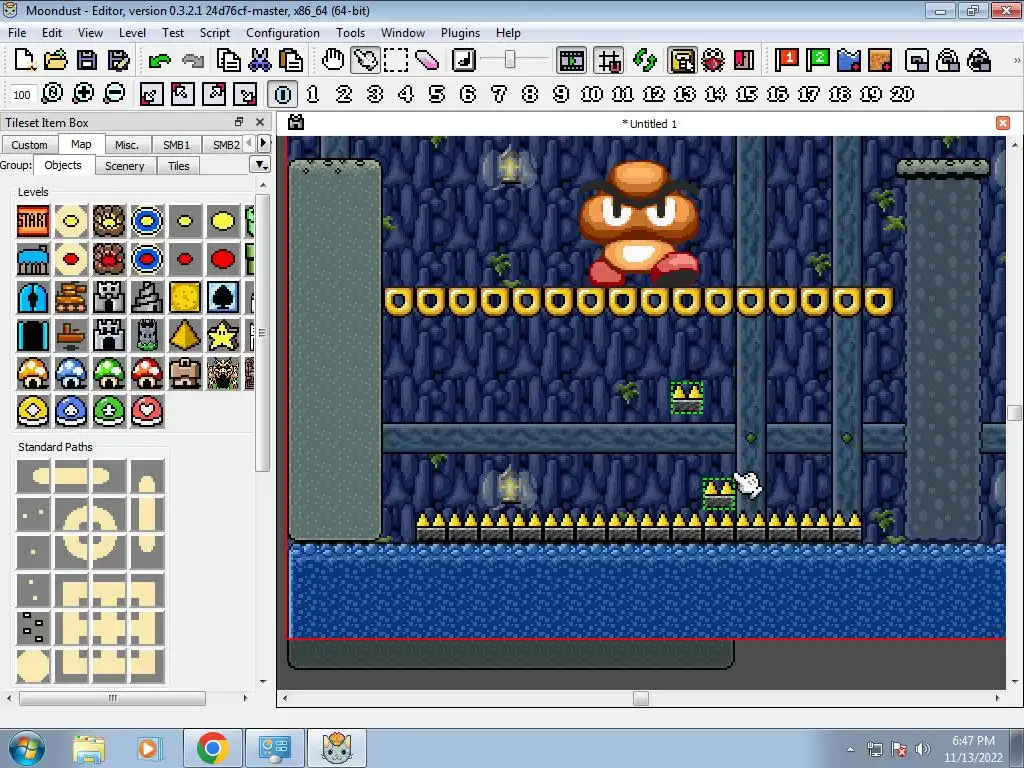Select the Scenery group tab
Image resolution: width=1024 pixels, height=768 pixels.
[x=125, y=166]
